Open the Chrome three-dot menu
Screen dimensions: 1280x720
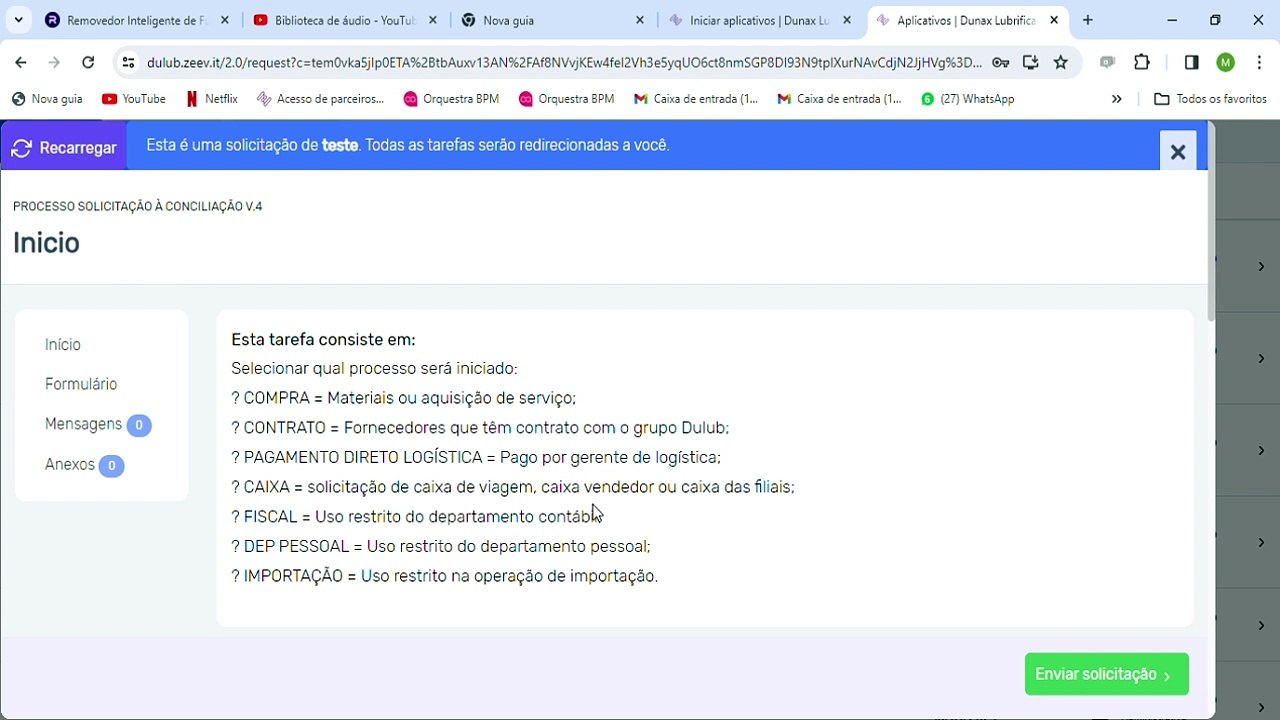coord(1259,62)
